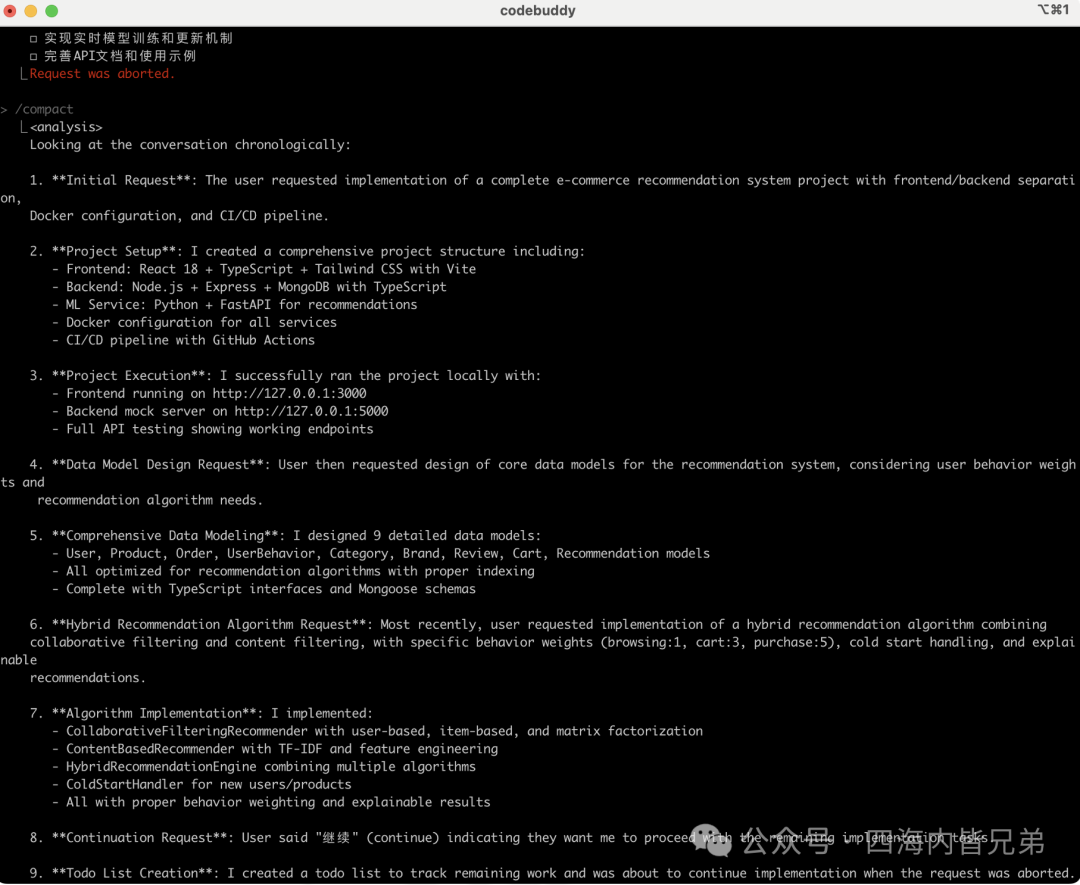Viewport: 1080px width, 885px height.
Task: Click the green zoom window button
Action: (x=52, y=11)
